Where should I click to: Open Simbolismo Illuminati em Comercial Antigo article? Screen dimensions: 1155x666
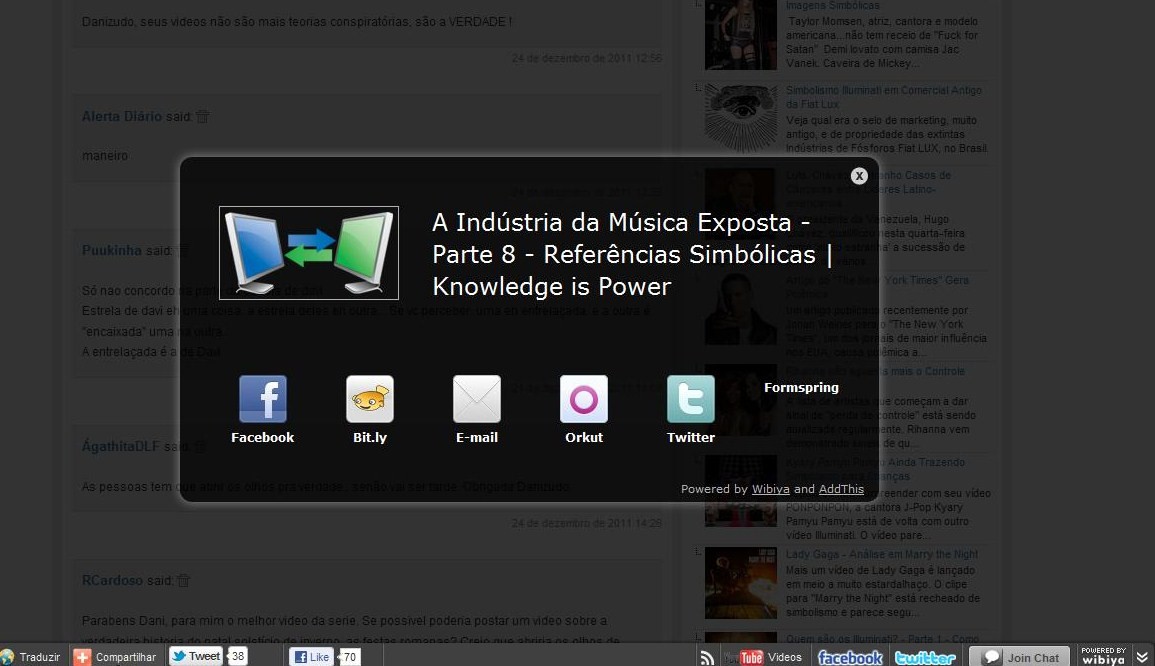coord(883,97)
